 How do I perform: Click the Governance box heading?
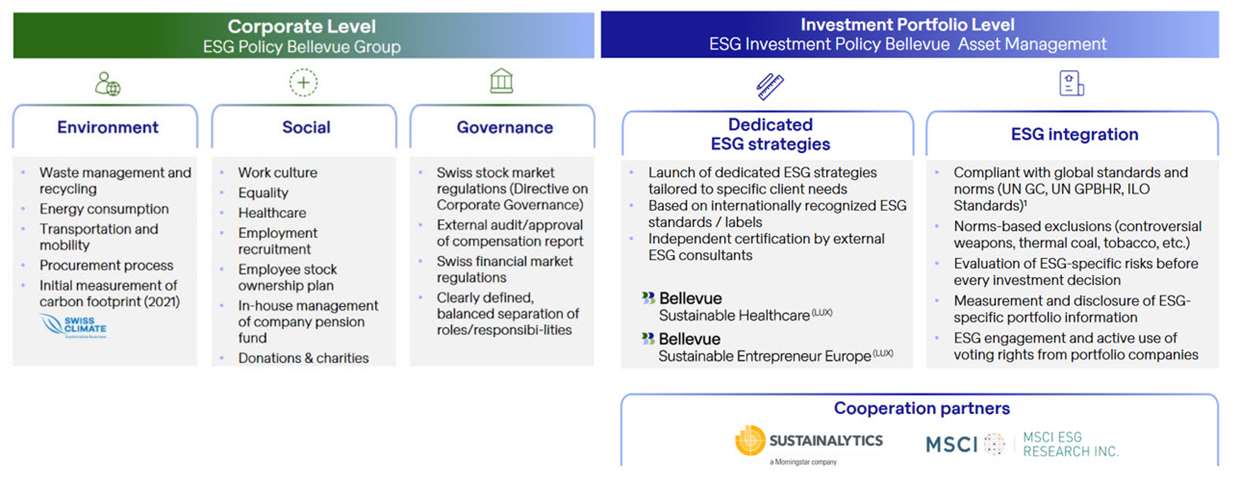[x=504, y=128]
